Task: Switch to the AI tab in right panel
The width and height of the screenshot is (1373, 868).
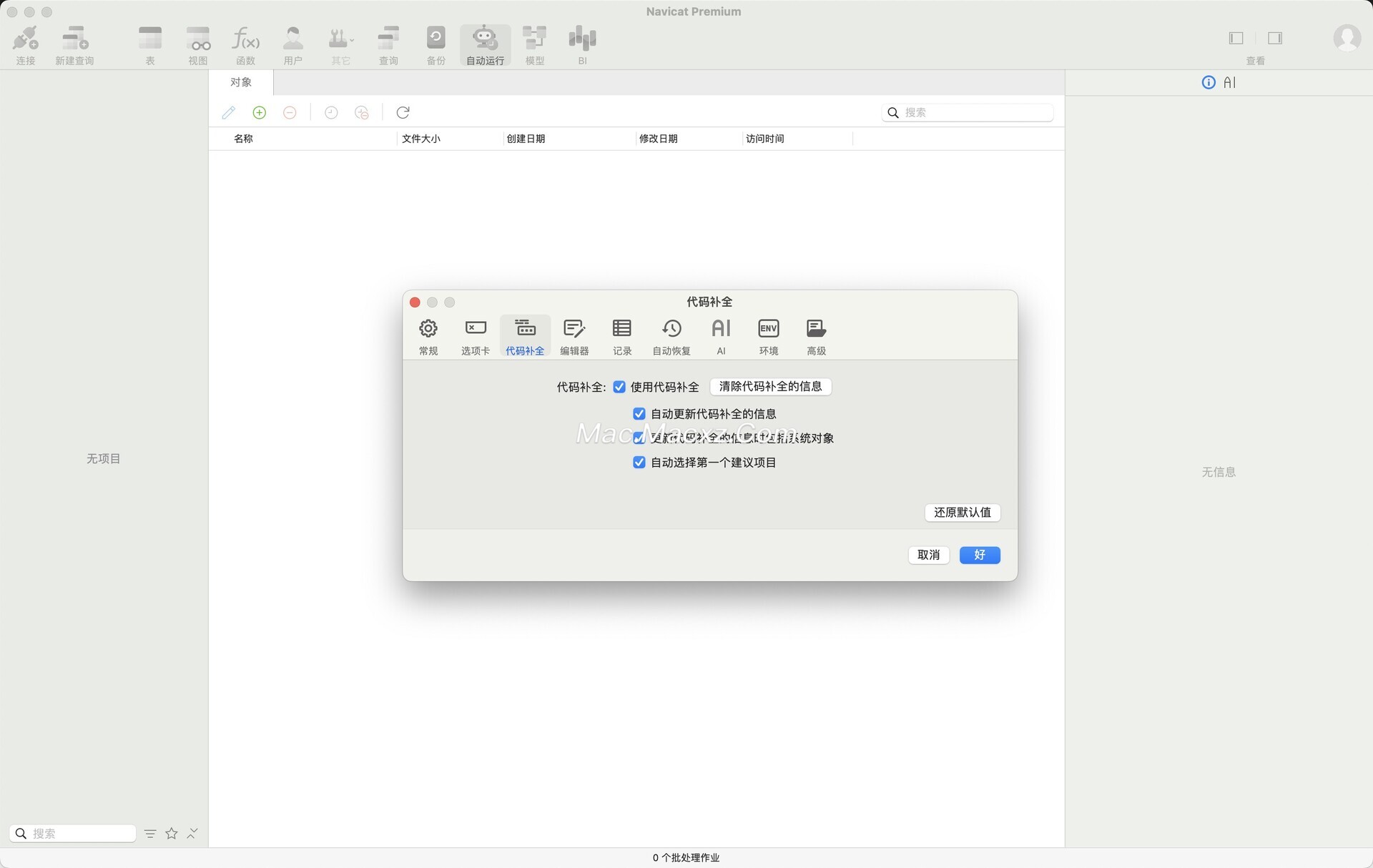Action: tap(1229, 82)
